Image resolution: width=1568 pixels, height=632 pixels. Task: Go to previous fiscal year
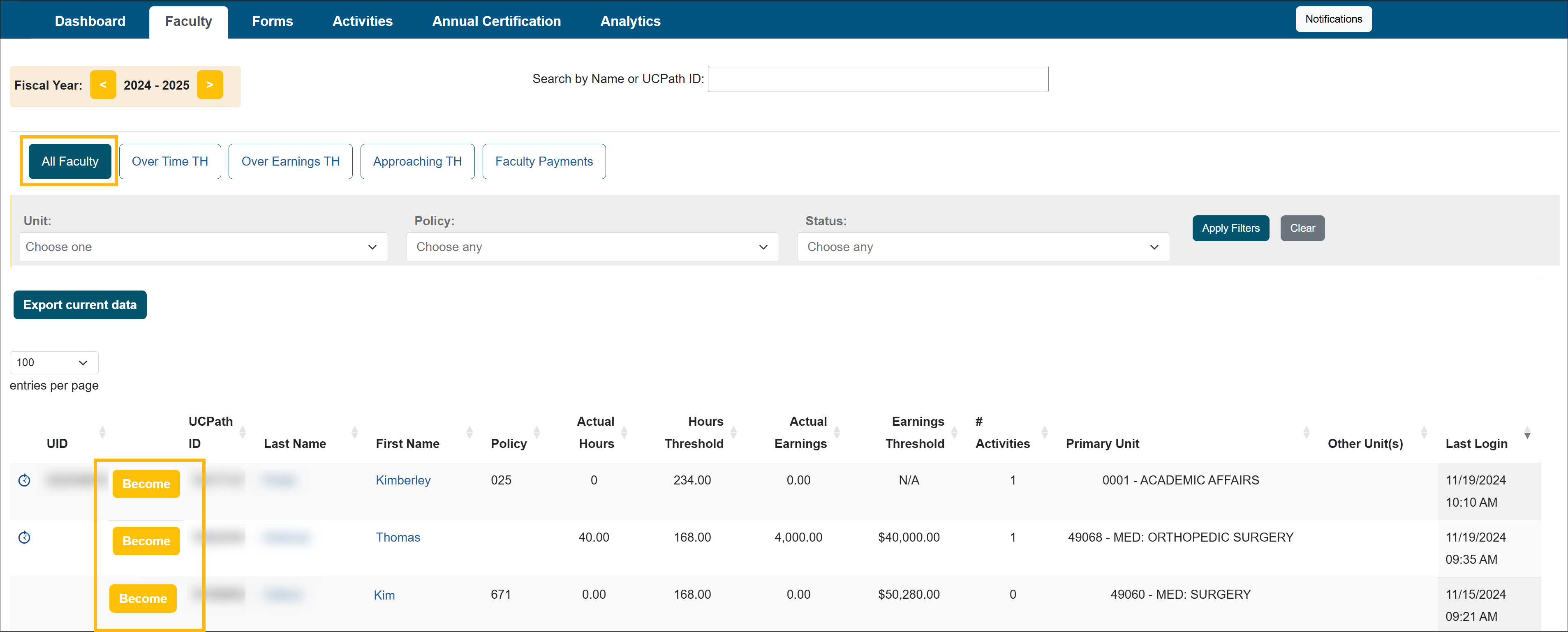pyautogui.click(x=103, y=85)
